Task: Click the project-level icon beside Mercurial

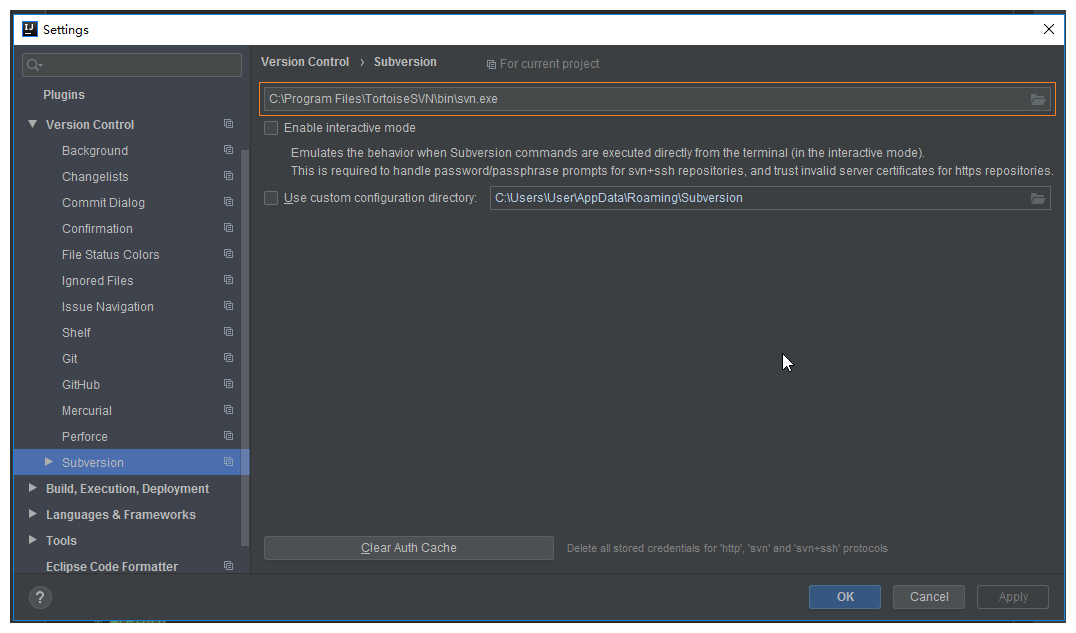Action: (x=229, y=410)
